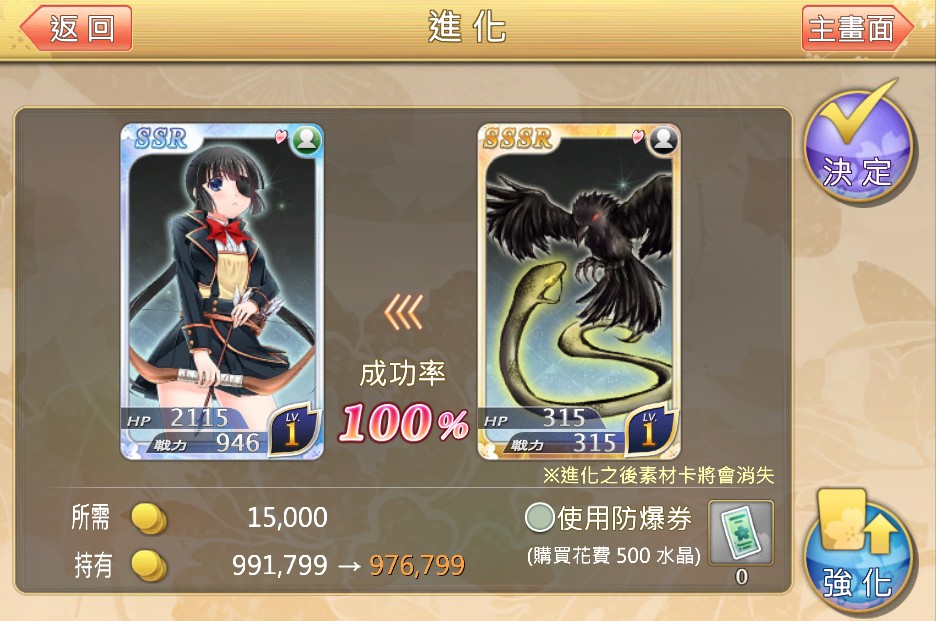Enable 使用防爆券 radio option
Image resolution: width=936 pixels, height=621 pixels.
point(540,517)
